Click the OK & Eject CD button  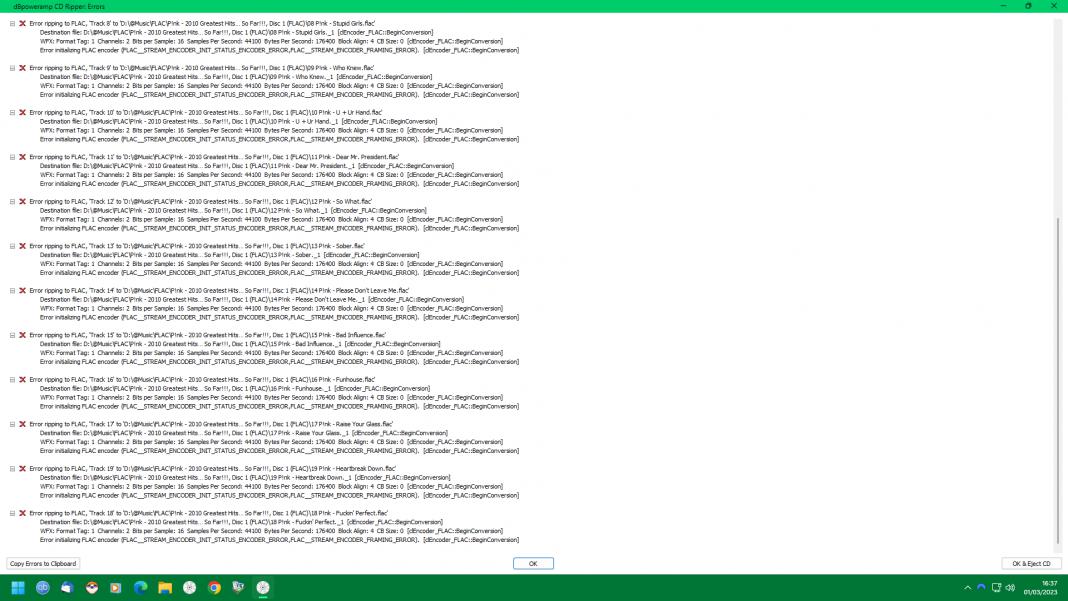[1031, 564]
